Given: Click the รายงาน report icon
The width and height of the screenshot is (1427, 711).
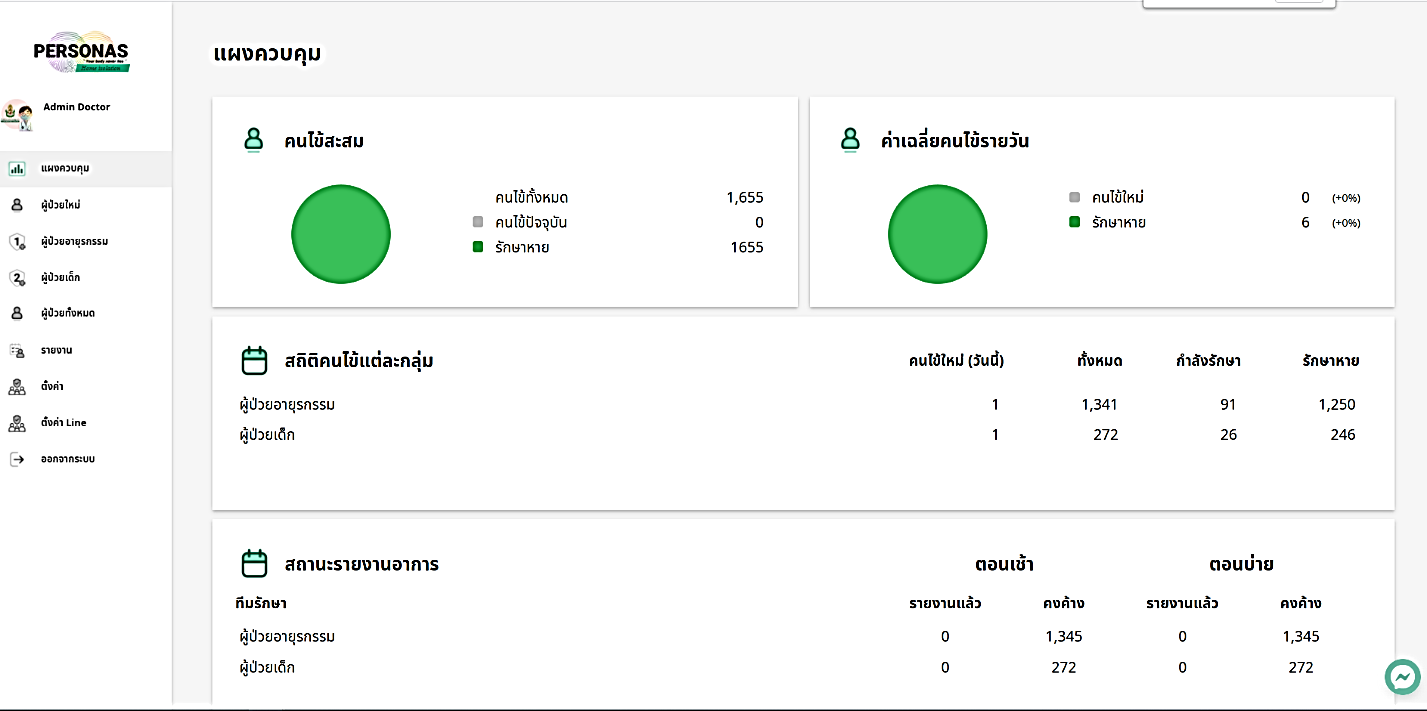Looking at the screenshot, I should [17, 351].
